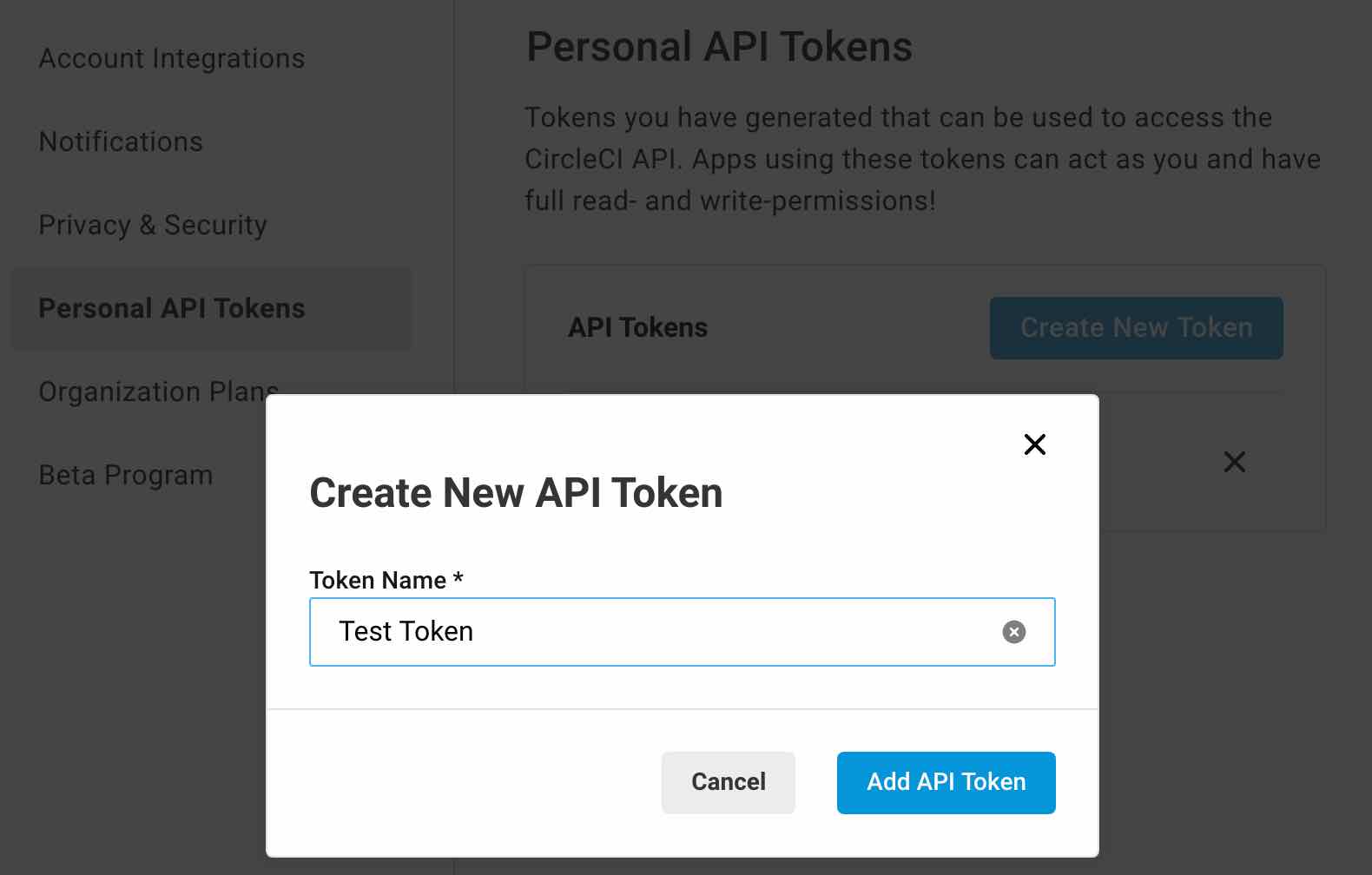Open the Beta Program section
The width and height of the screenshot is (1372, 875).
pos(125,475)
